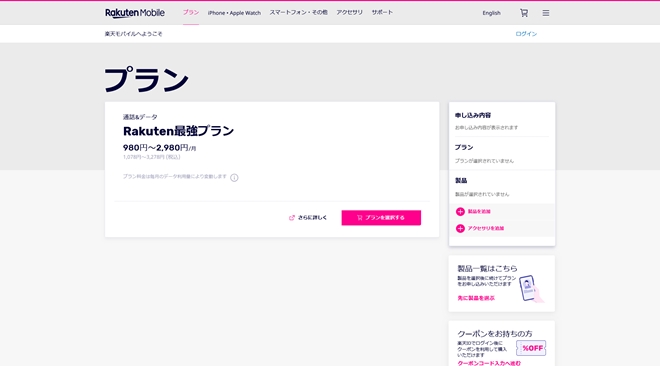Click the 先に製品を選ぶ link

[476, 298]
